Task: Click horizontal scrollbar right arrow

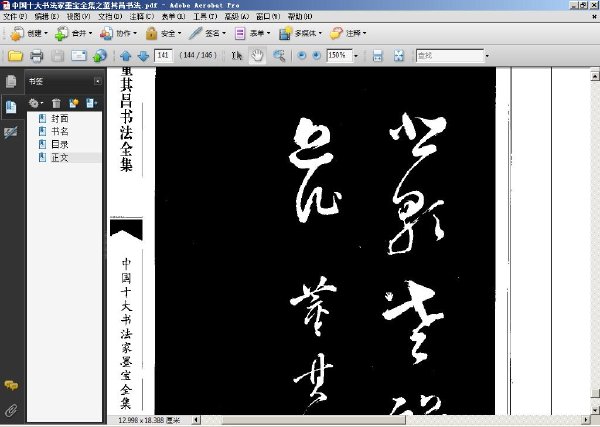Action: [x=585, y=420]
